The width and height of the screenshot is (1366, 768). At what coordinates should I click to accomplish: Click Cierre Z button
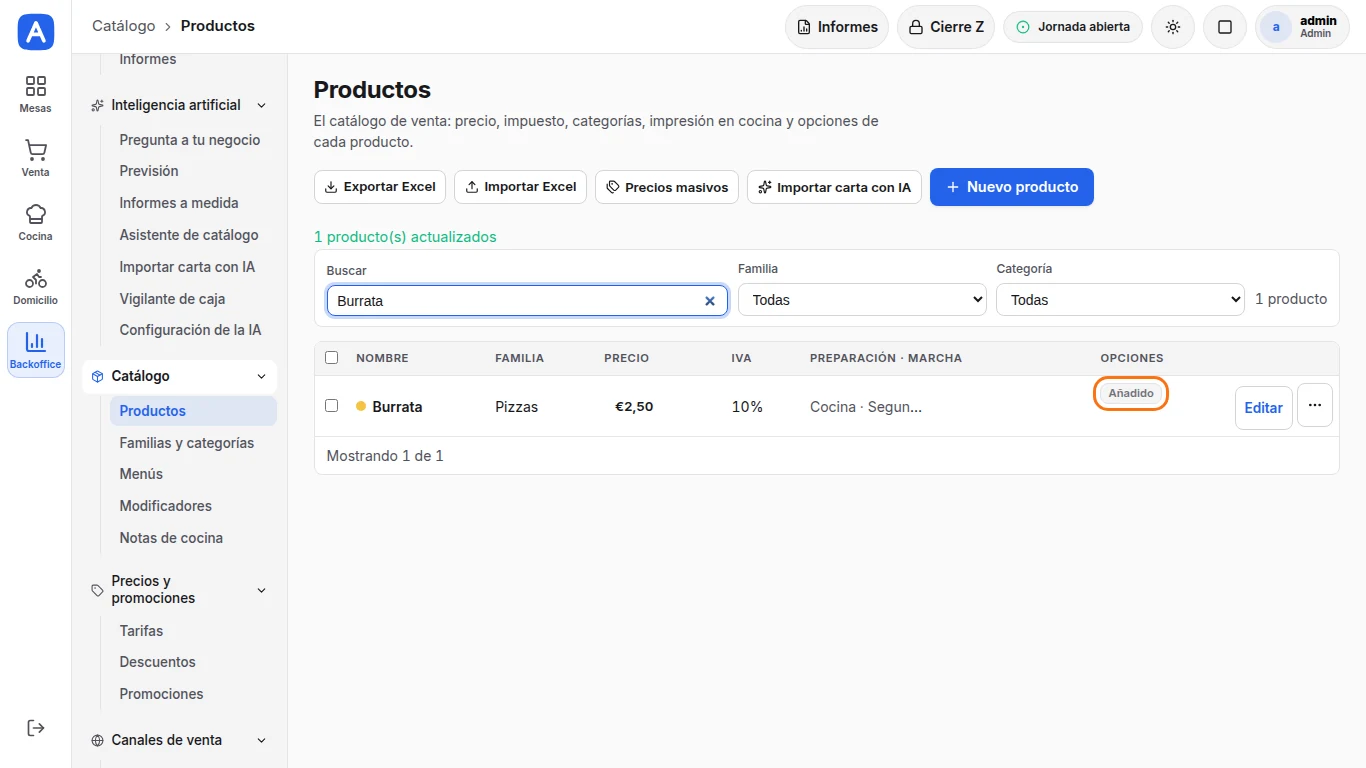pyautogui.click(x=946, y=27)
